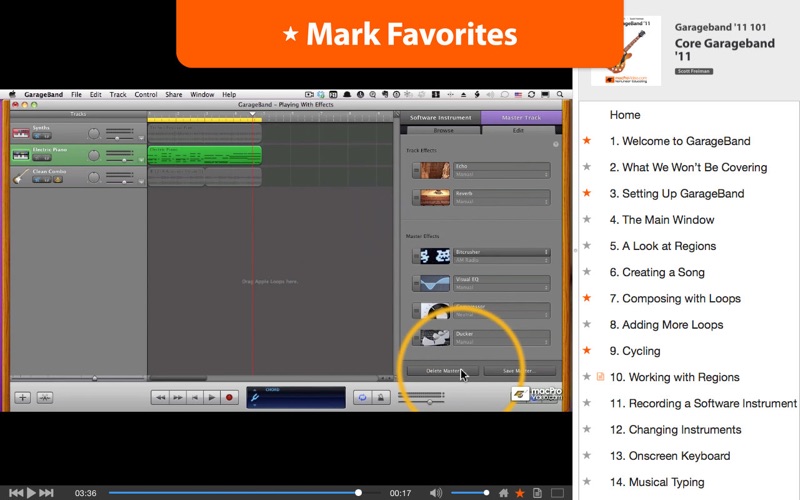Open the Visual EQ Manual preset dropdown

point(502,287)
